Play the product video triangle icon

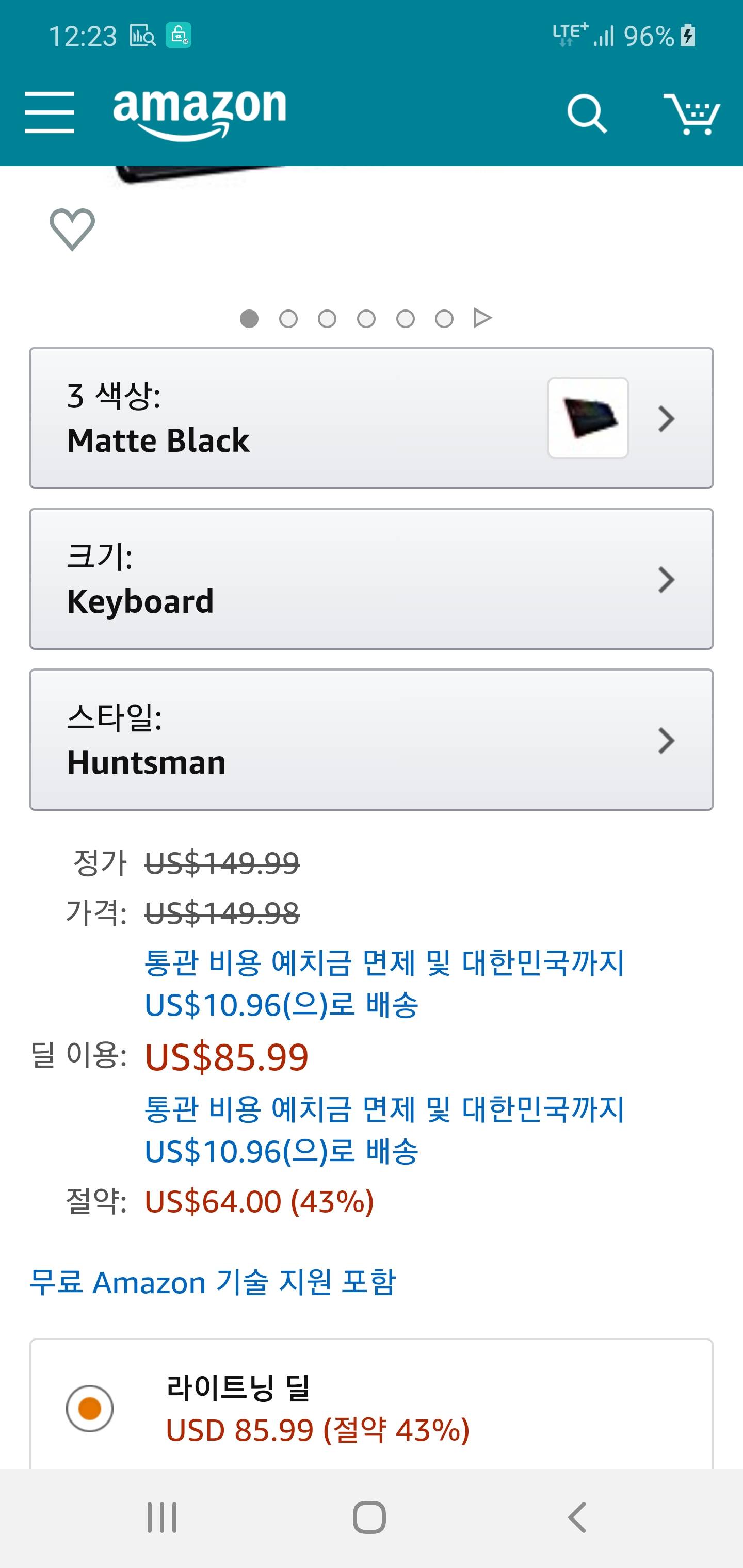(482, 318)
